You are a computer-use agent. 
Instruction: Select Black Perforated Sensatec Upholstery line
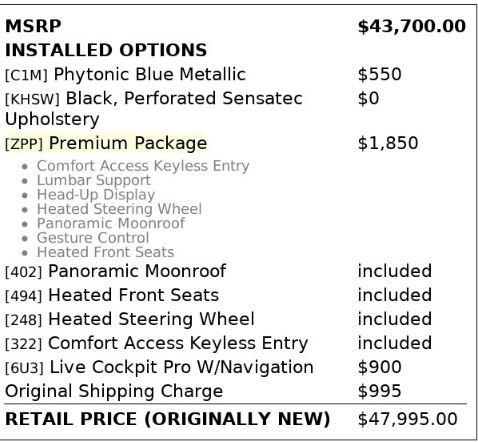pos(154,109)
